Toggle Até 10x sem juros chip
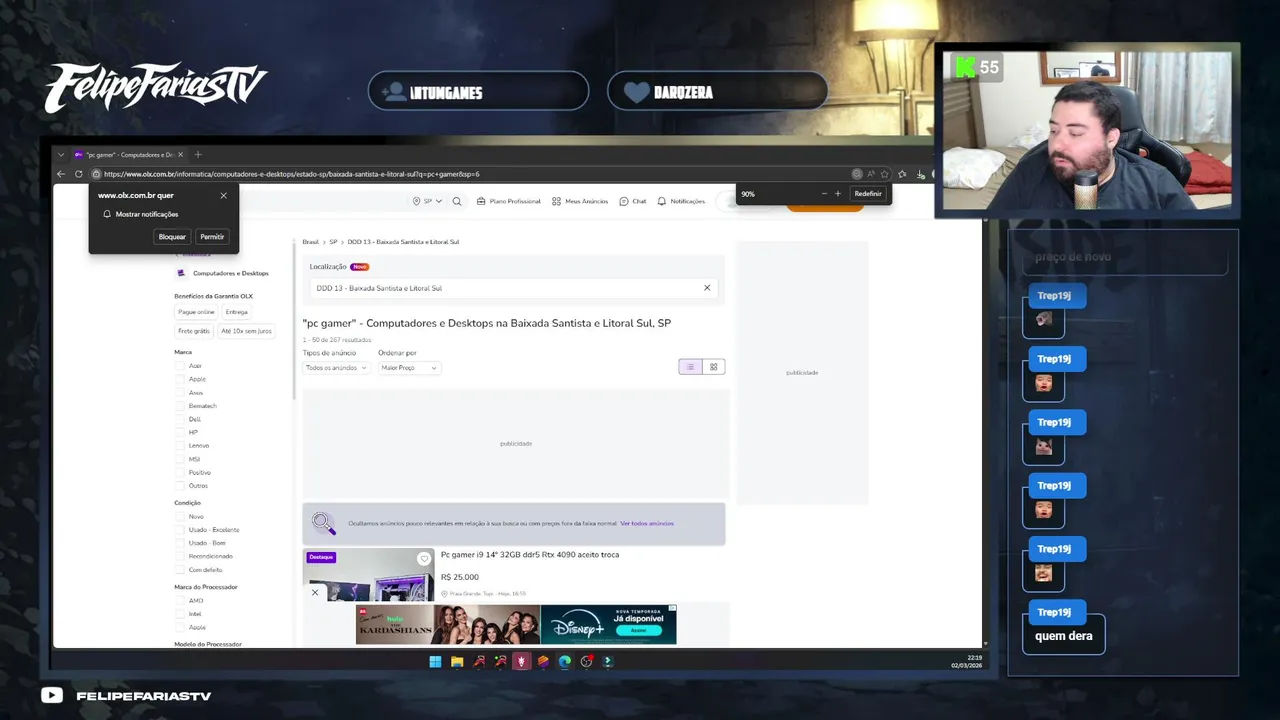Image resolution: width=1280 pixels, height=720 pixels. pos(246,331)
